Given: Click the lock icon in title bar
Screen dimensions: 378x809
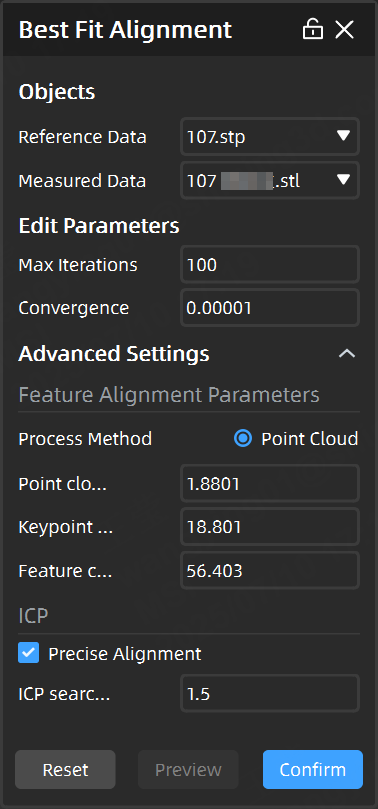Looking at the screenshot, I should click(313, 30).
